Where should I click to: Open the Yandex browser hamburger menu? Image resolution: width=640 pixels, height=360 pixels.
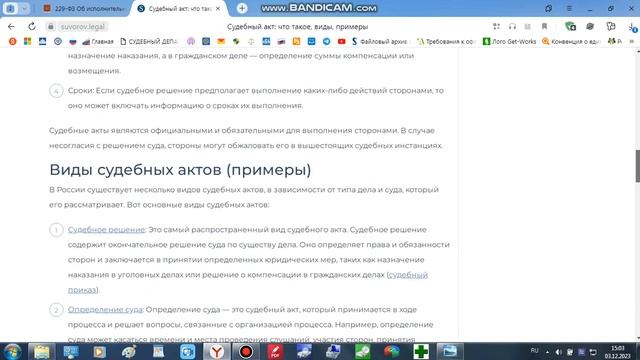[x=569, y=8]
